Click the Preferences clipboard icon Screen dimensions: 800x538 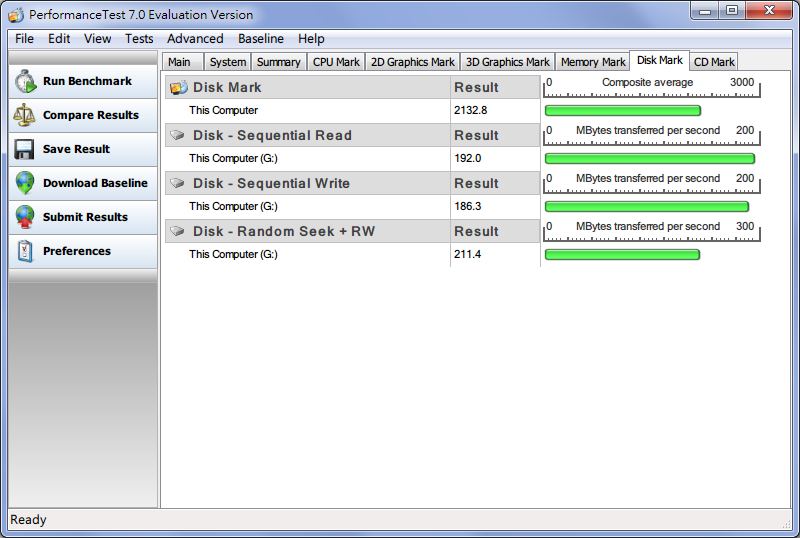click(x=24, y=251)
